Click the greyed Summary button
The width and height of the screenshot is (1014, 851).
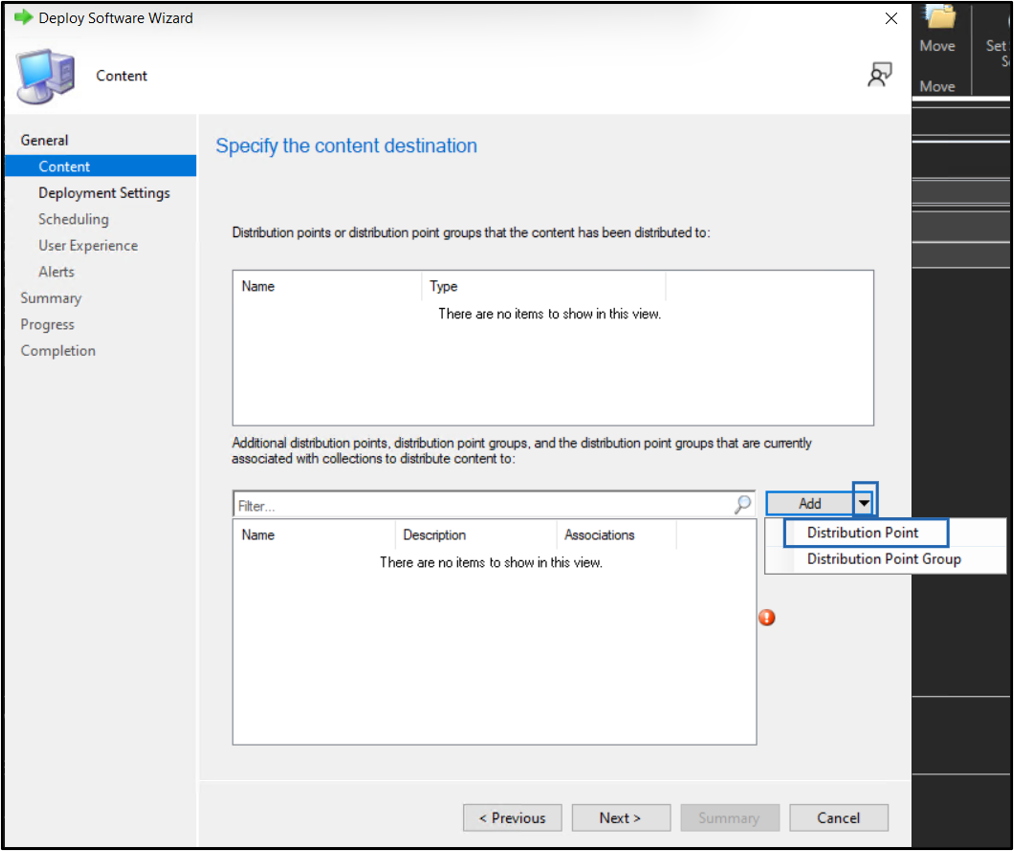coord(729,818)
